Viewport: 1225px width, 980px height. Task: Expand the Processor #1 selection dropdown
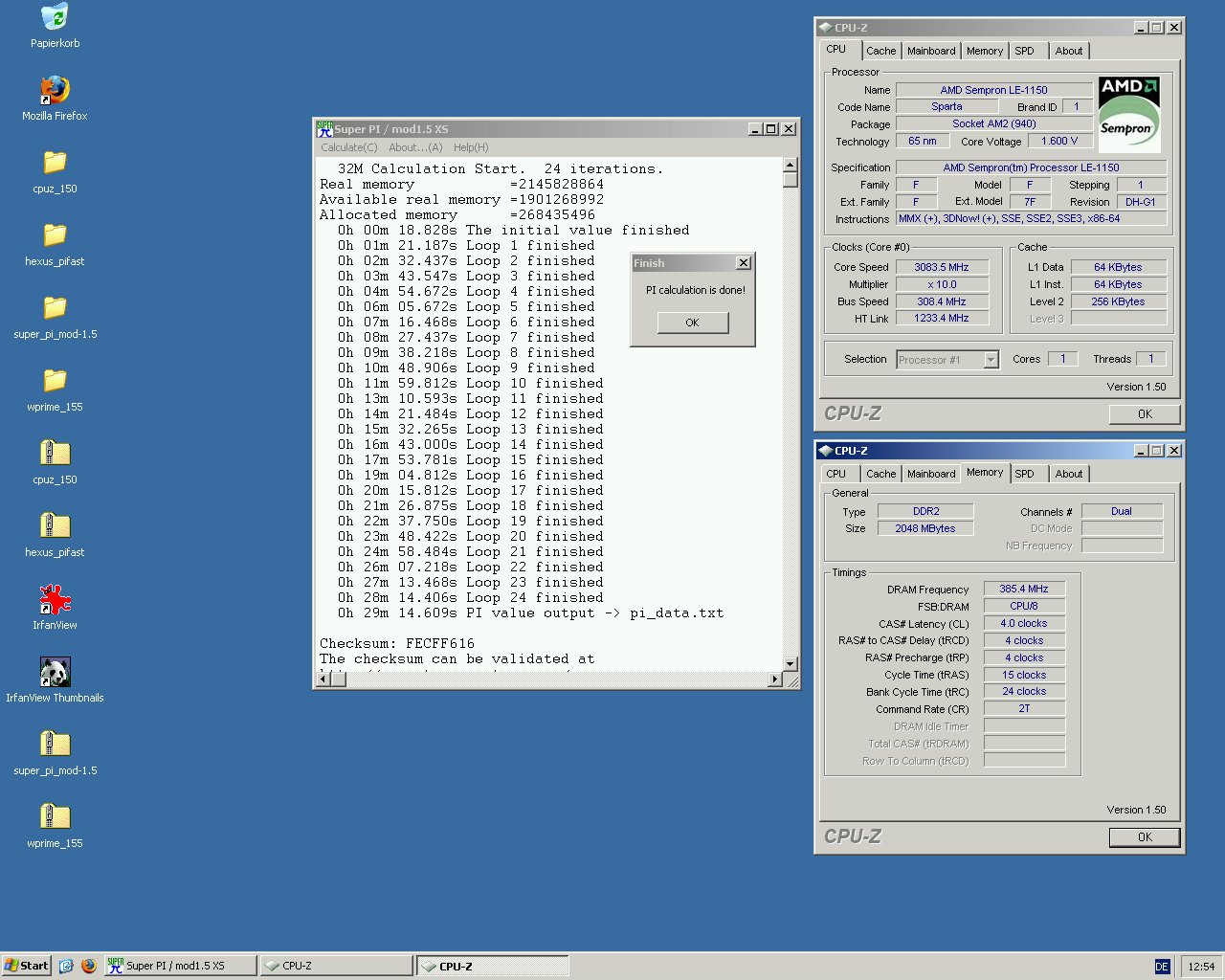(x=991, y=360)
